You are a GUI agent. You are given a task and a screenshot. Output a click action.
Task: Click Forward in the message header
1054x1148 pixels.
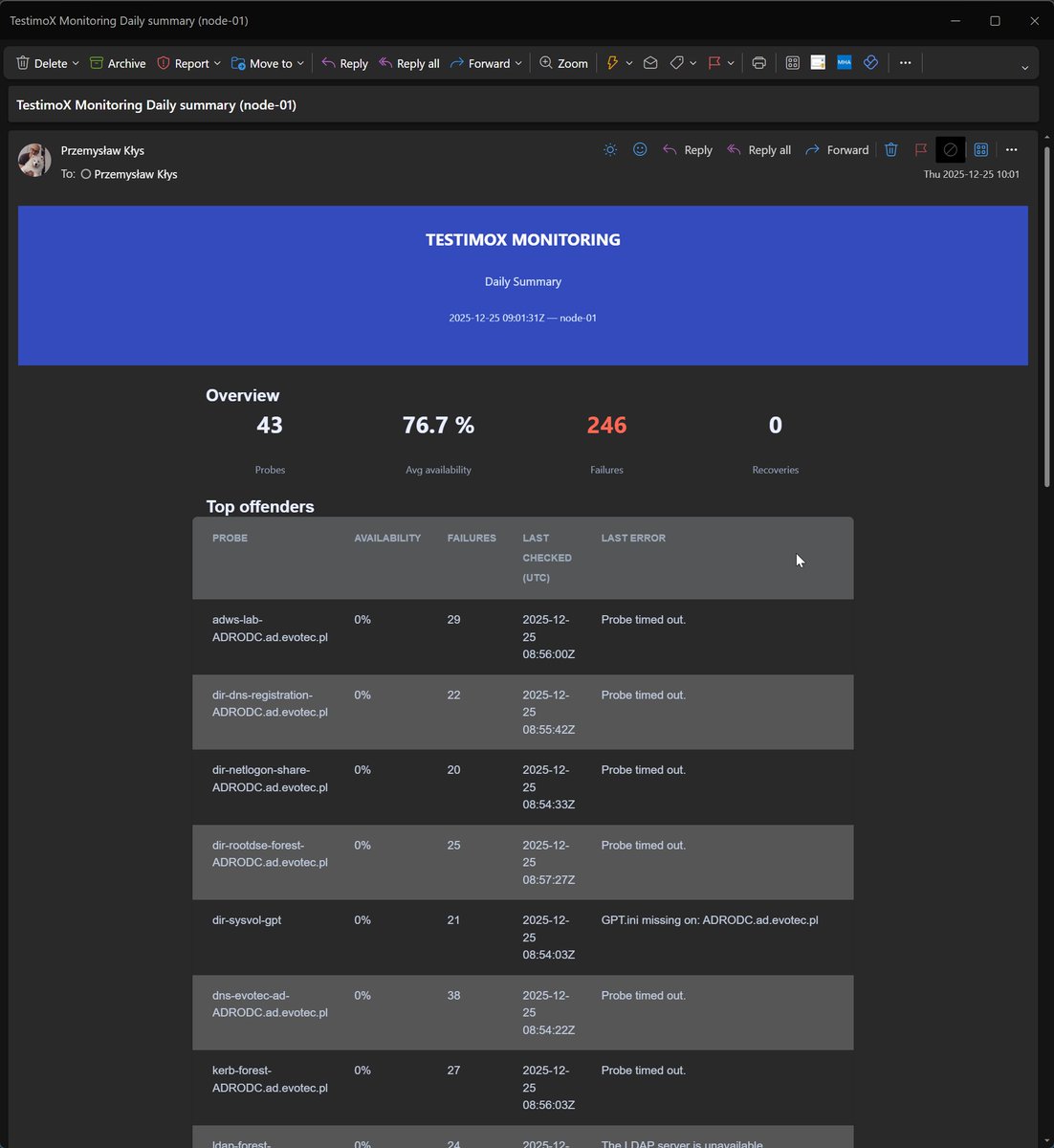[837, 150]
